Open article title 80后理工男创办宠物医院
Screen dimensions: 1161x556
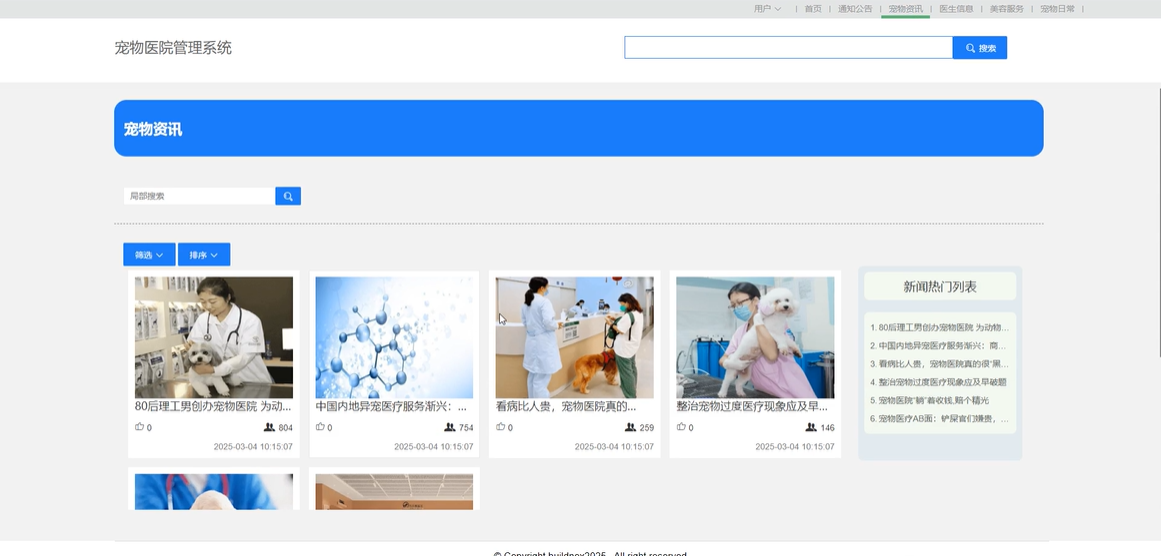(213, 406)
